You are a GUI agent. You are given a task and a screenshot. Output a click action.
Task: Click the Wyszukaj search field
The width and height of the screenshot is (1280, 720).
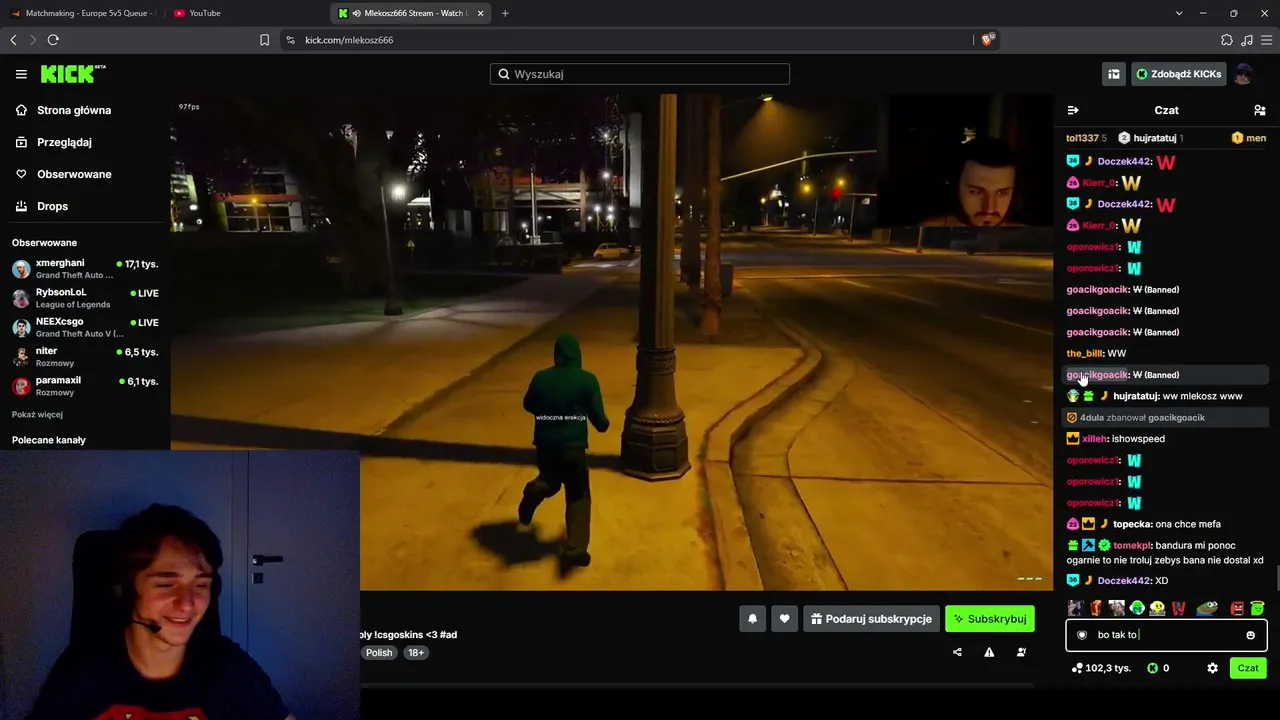tap(640, 74)
